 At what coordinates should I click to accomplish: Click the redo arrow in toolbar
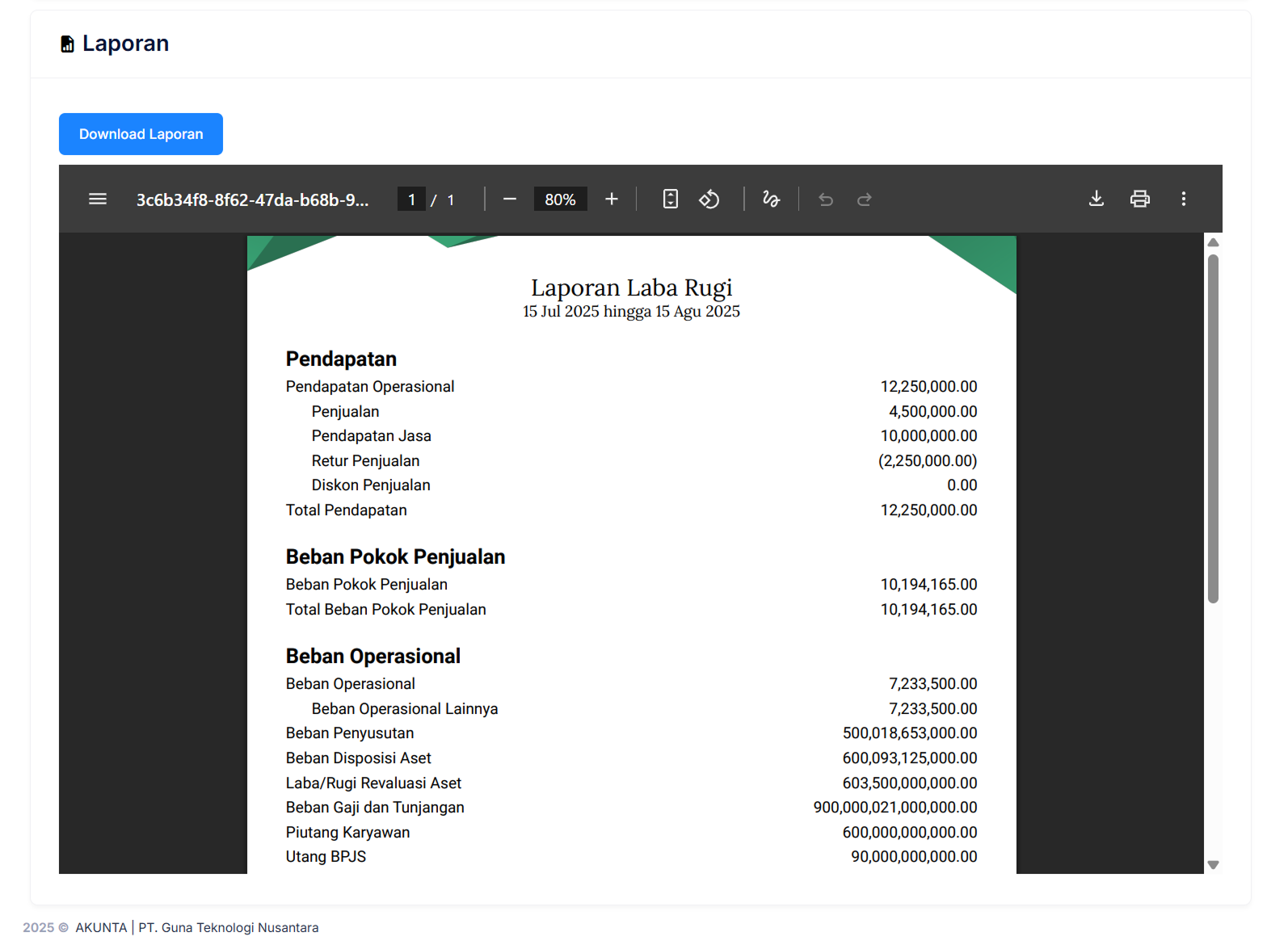coord(864,199)
